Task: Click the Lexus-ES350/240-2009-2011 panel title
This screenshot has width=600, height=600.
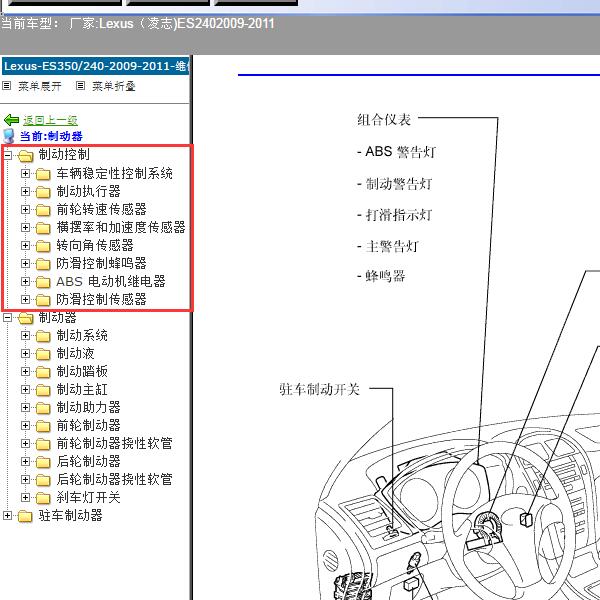Action: coord(96,66)
